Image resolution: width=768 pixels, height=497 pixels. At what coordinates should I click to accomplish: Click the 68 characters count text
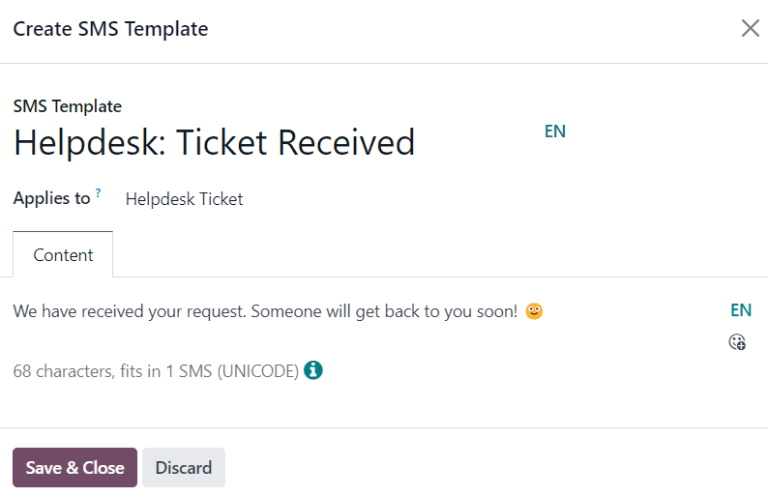pyautogui.click(x=61, y=371)
